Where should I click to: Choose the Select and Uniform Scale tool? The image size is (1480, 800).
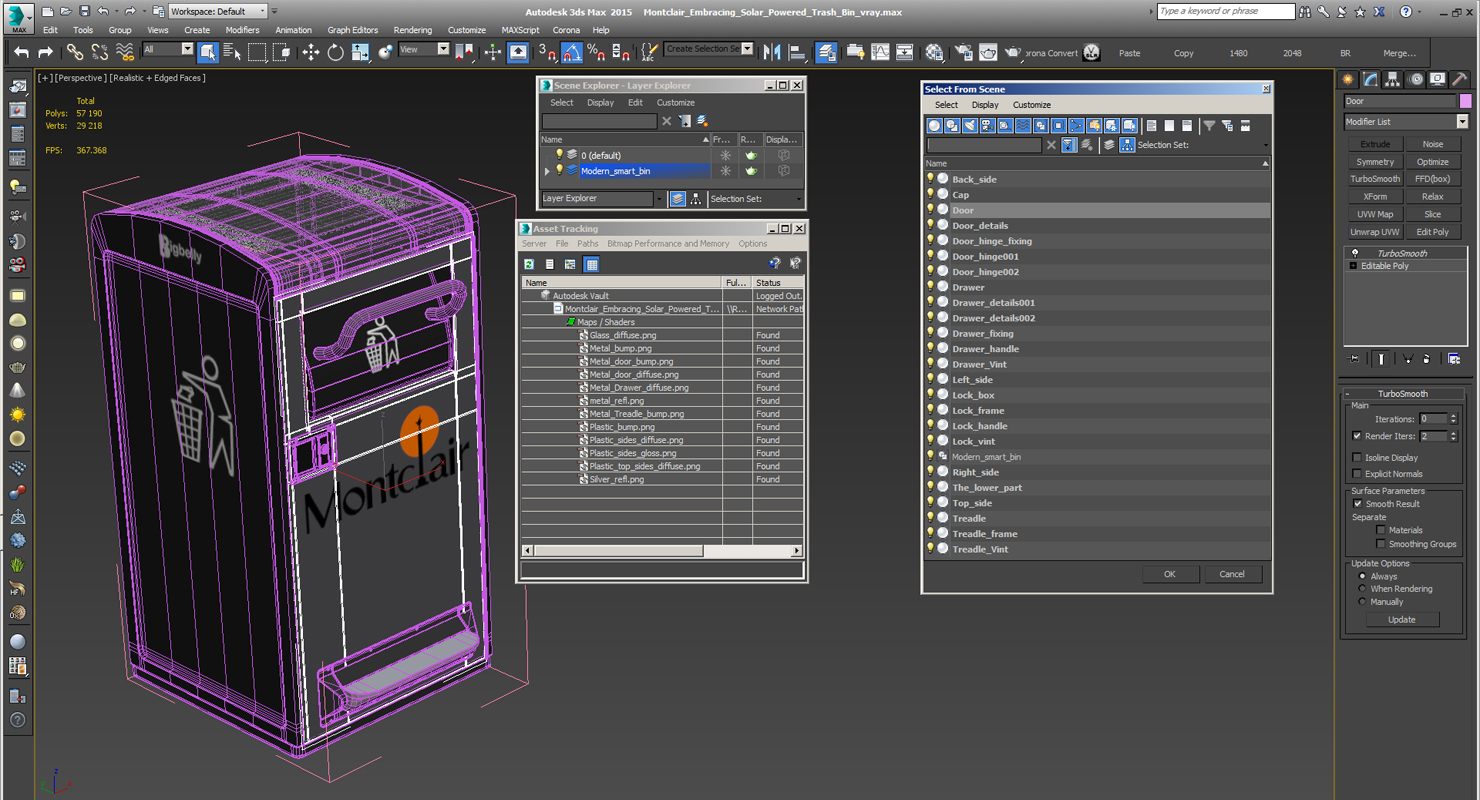[360, 52]
